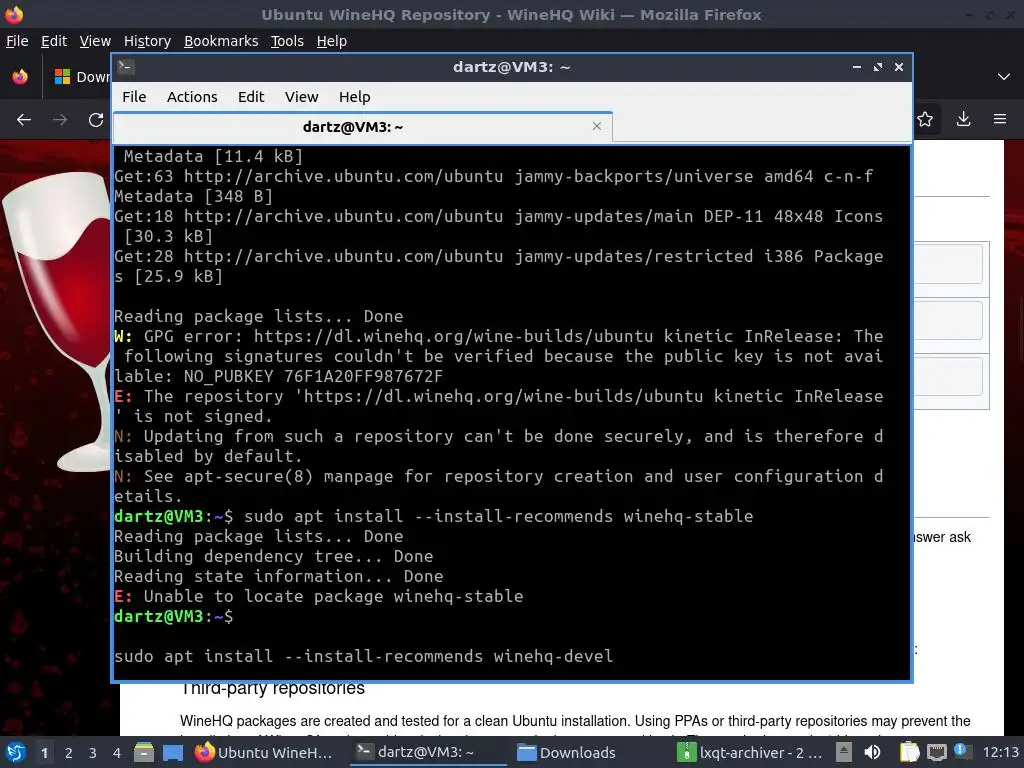The width and height of the screenshot is (1024, 768).
Task: Click the Firefox View icon in tab bar
Action: click(x=20, y=76)
